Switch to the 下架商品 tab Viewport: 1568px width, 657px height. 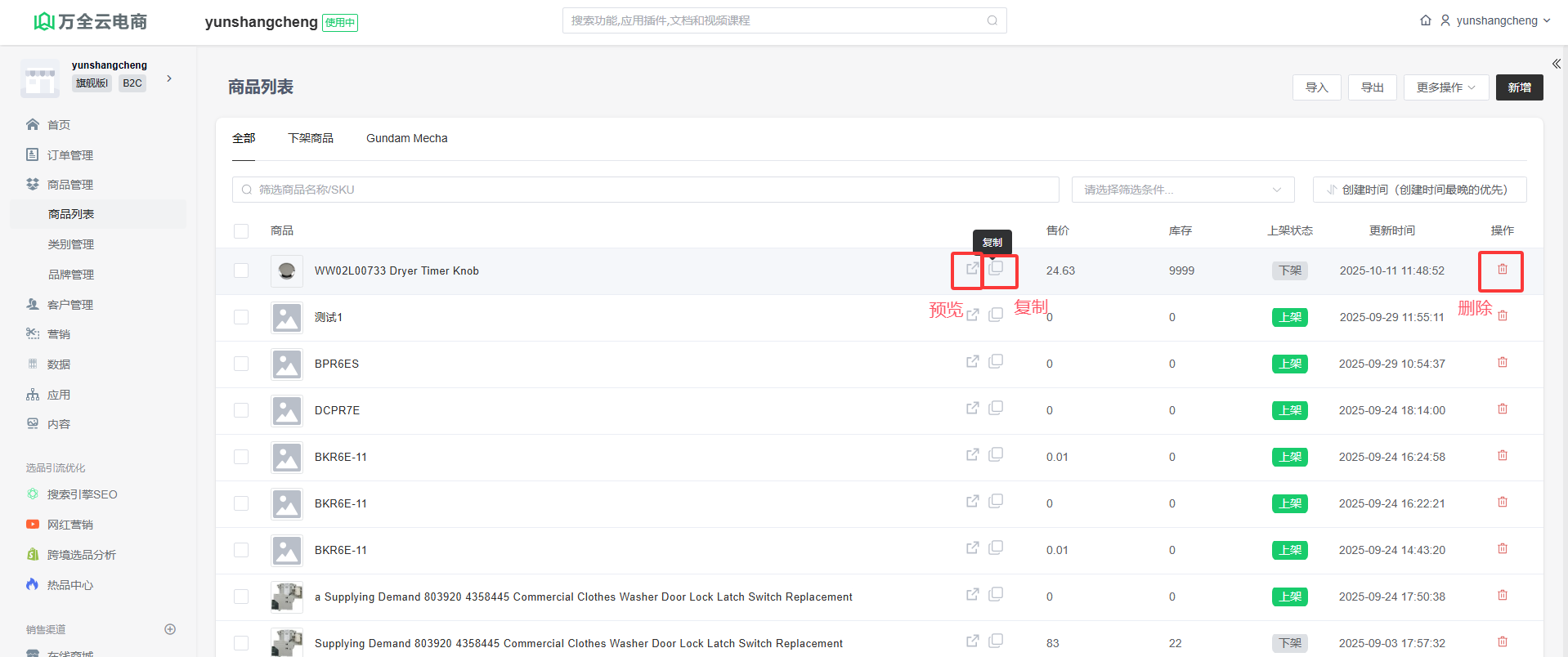click(x=310, y=138)
